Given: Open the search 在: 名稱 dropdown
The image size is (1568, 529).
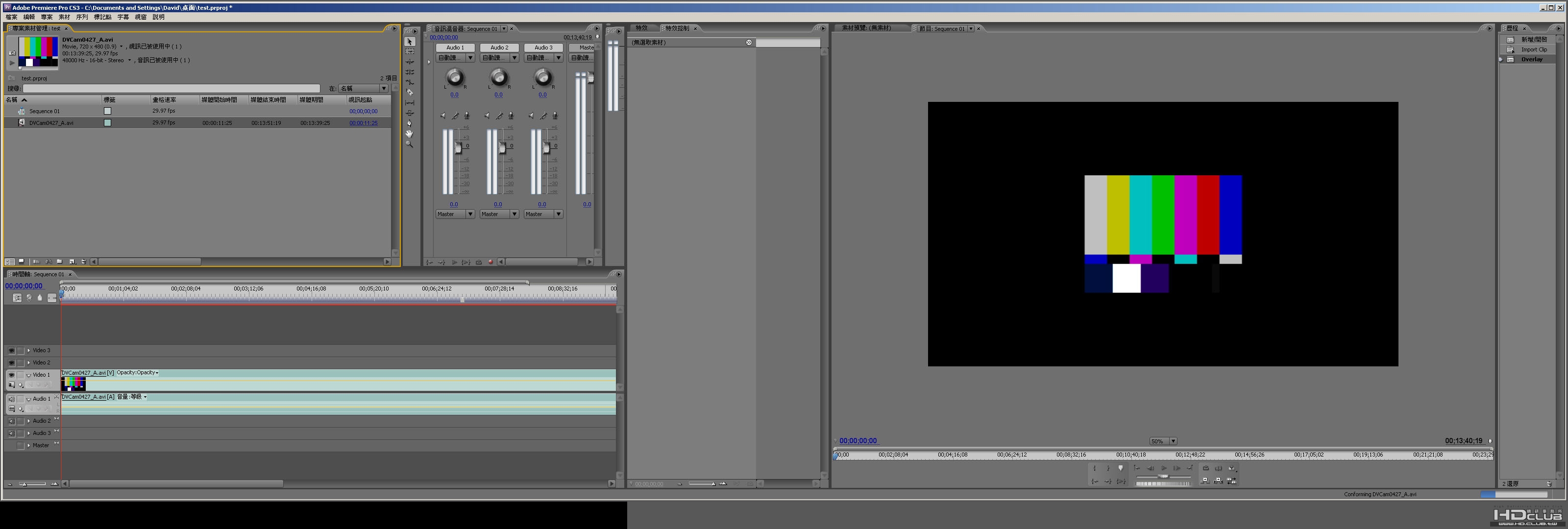Looking at the screenshot, I should click(364, 89).
